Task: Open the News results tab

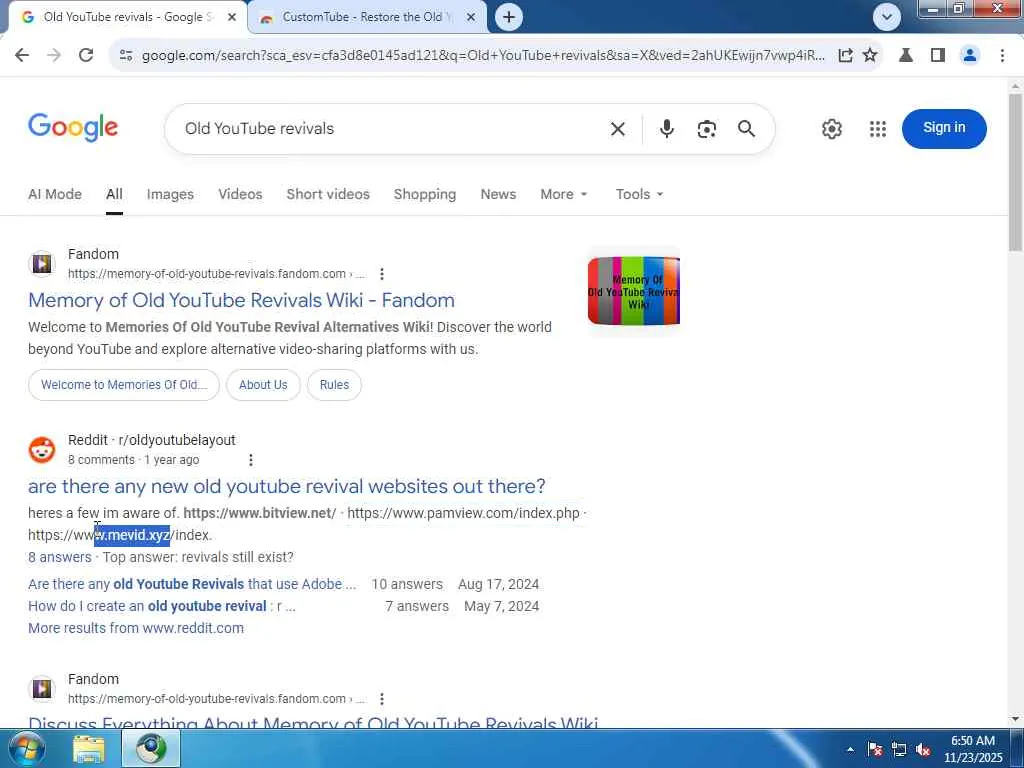Action: point(498,194)
